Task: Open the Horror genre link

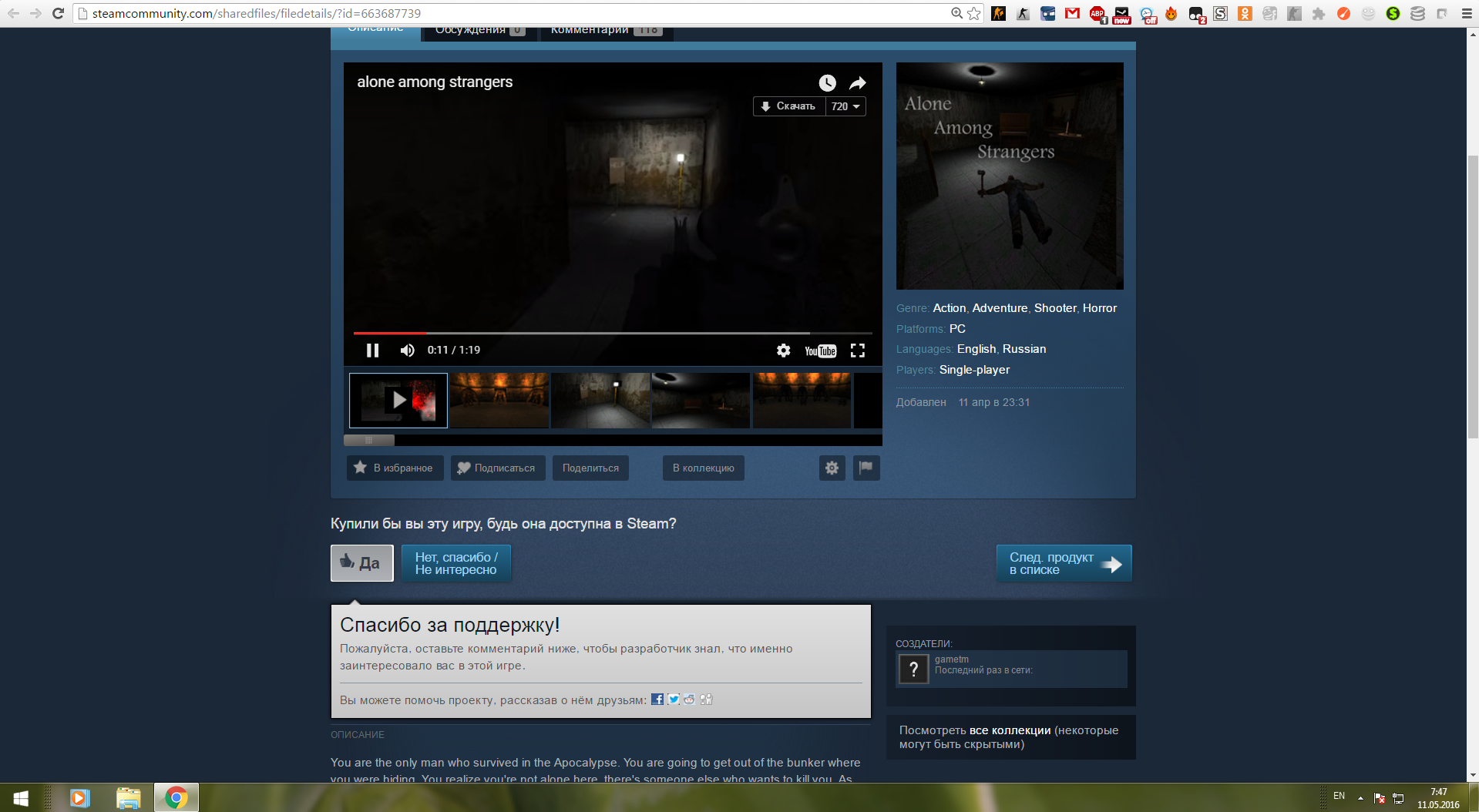Action: [1100, 308]
